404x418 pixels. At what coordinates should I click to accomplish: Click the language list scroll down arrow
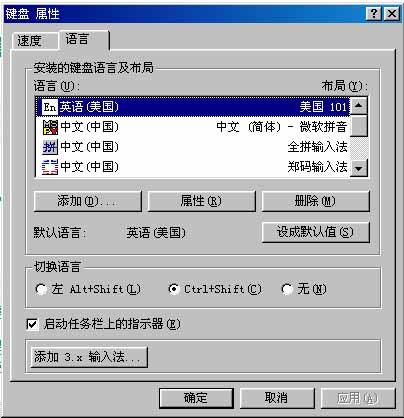pos(359,168)
